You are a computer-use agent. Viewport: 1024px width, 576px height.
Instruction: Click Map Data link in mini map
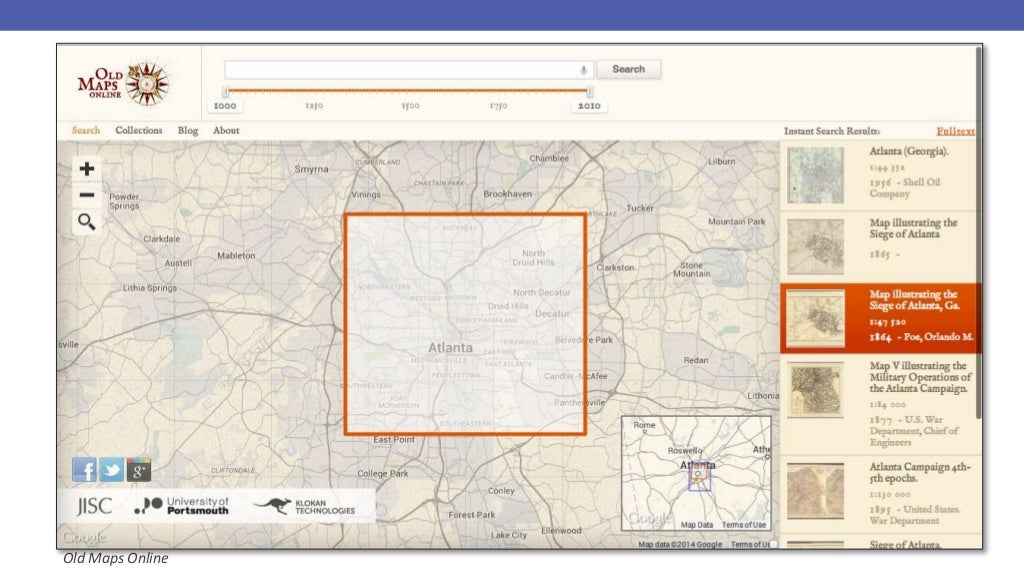[x=696, y=525]
